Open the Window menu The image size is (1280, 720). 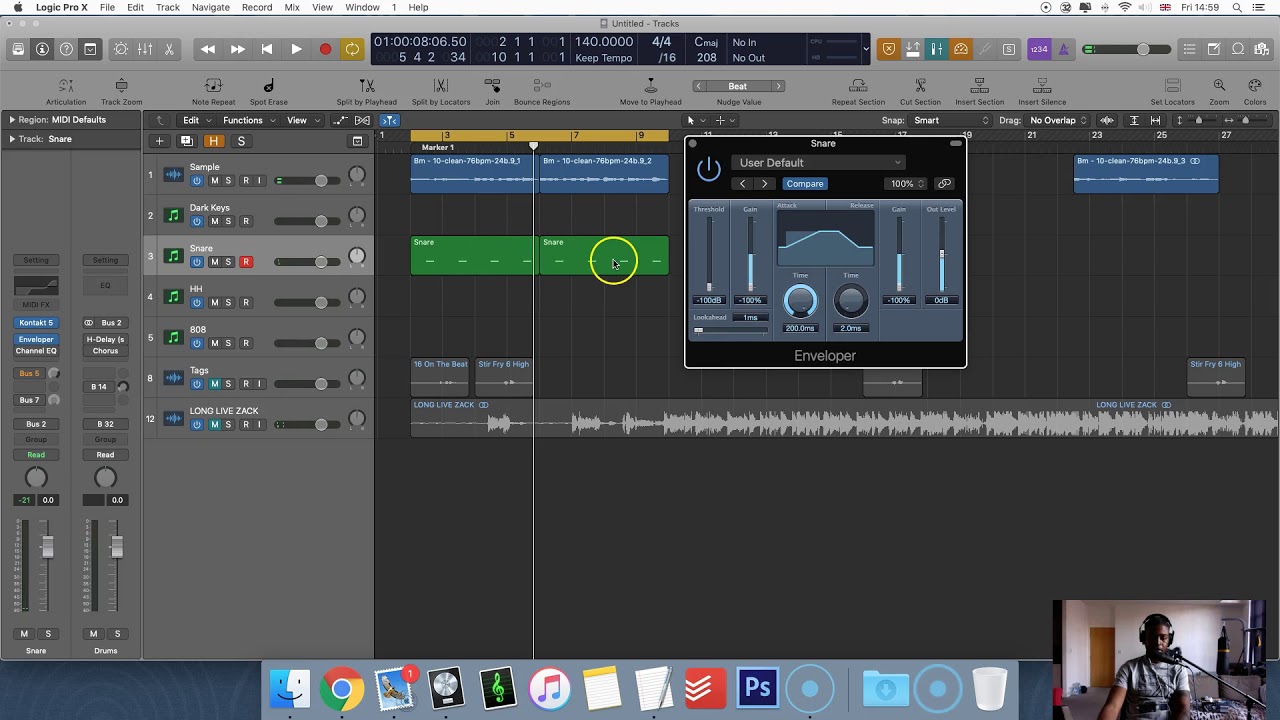[362, 7]
